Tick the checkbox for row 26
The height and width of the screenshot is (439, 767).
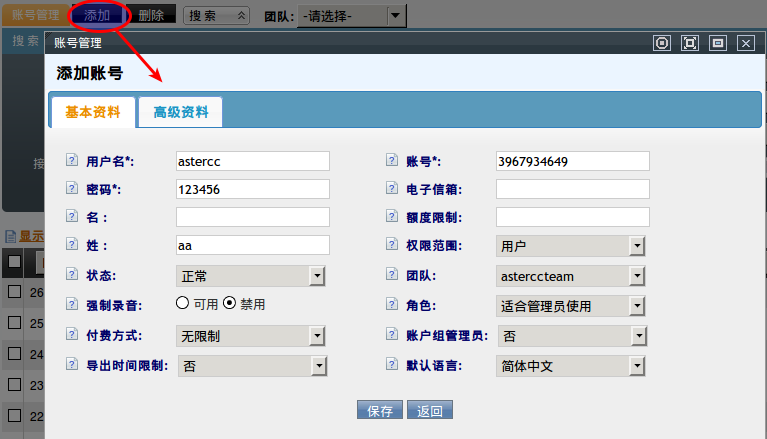click(14, 291)
